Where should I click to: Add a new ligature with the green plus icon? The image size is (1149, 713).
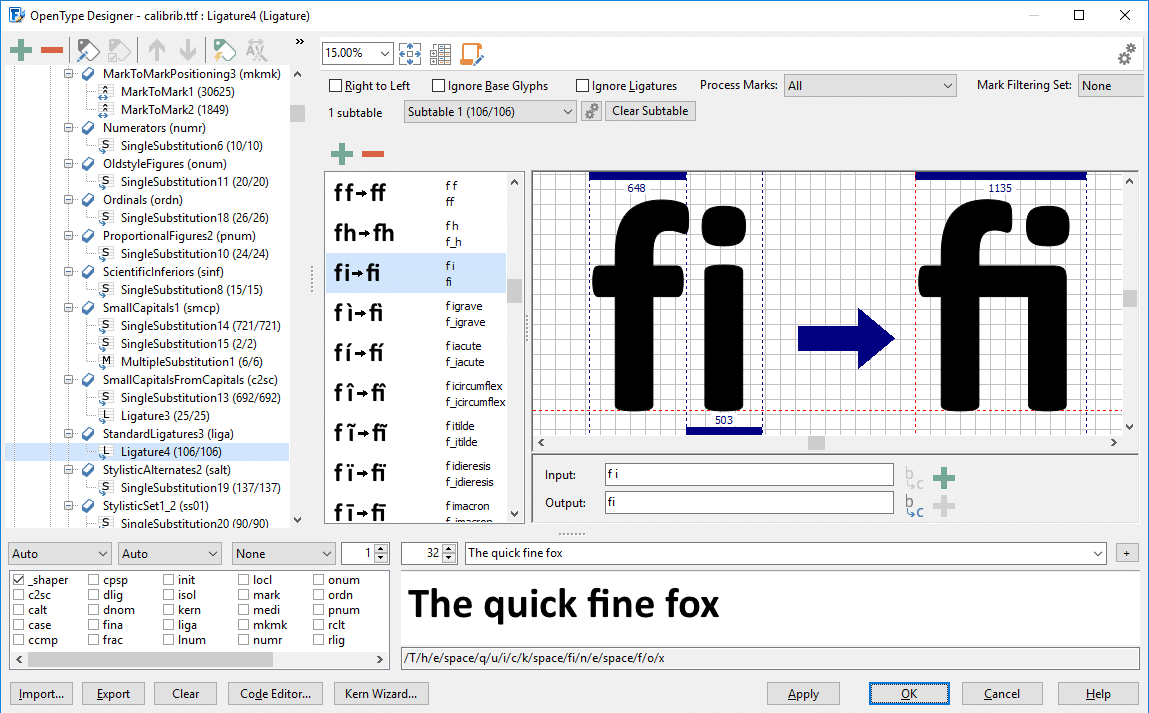(341, 153)
